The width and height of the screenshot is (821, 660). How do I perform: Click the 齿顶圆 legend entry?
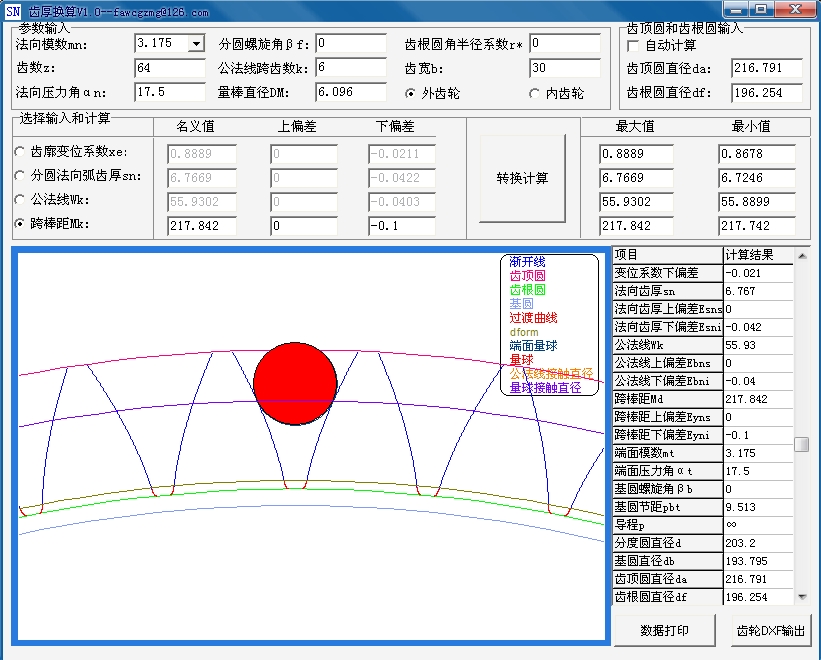[527, 276]
